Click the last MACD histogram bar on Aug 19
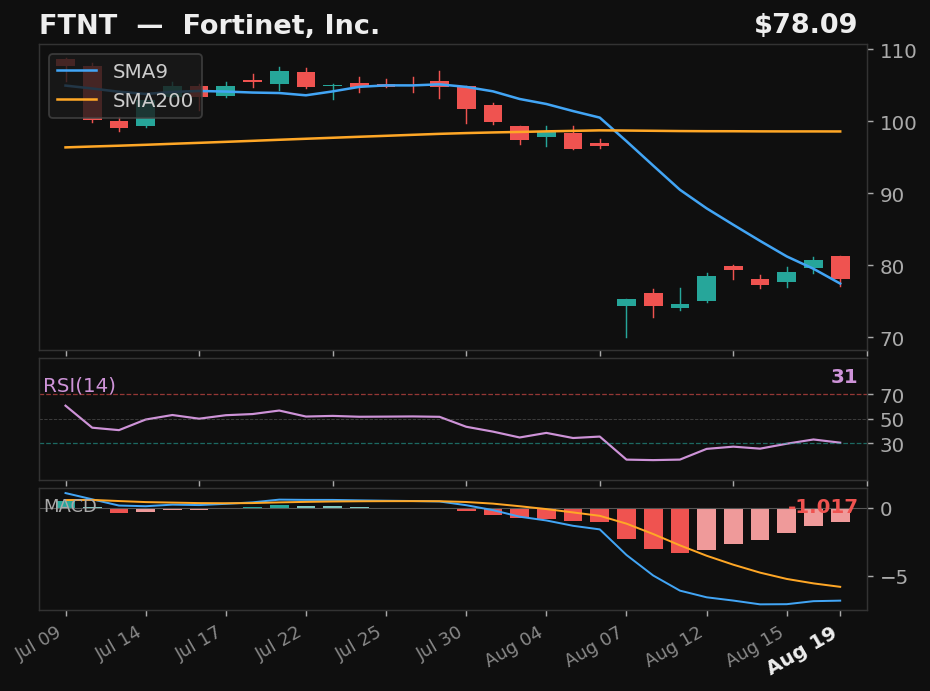The image size is (930, 691). tap(840, 515)
